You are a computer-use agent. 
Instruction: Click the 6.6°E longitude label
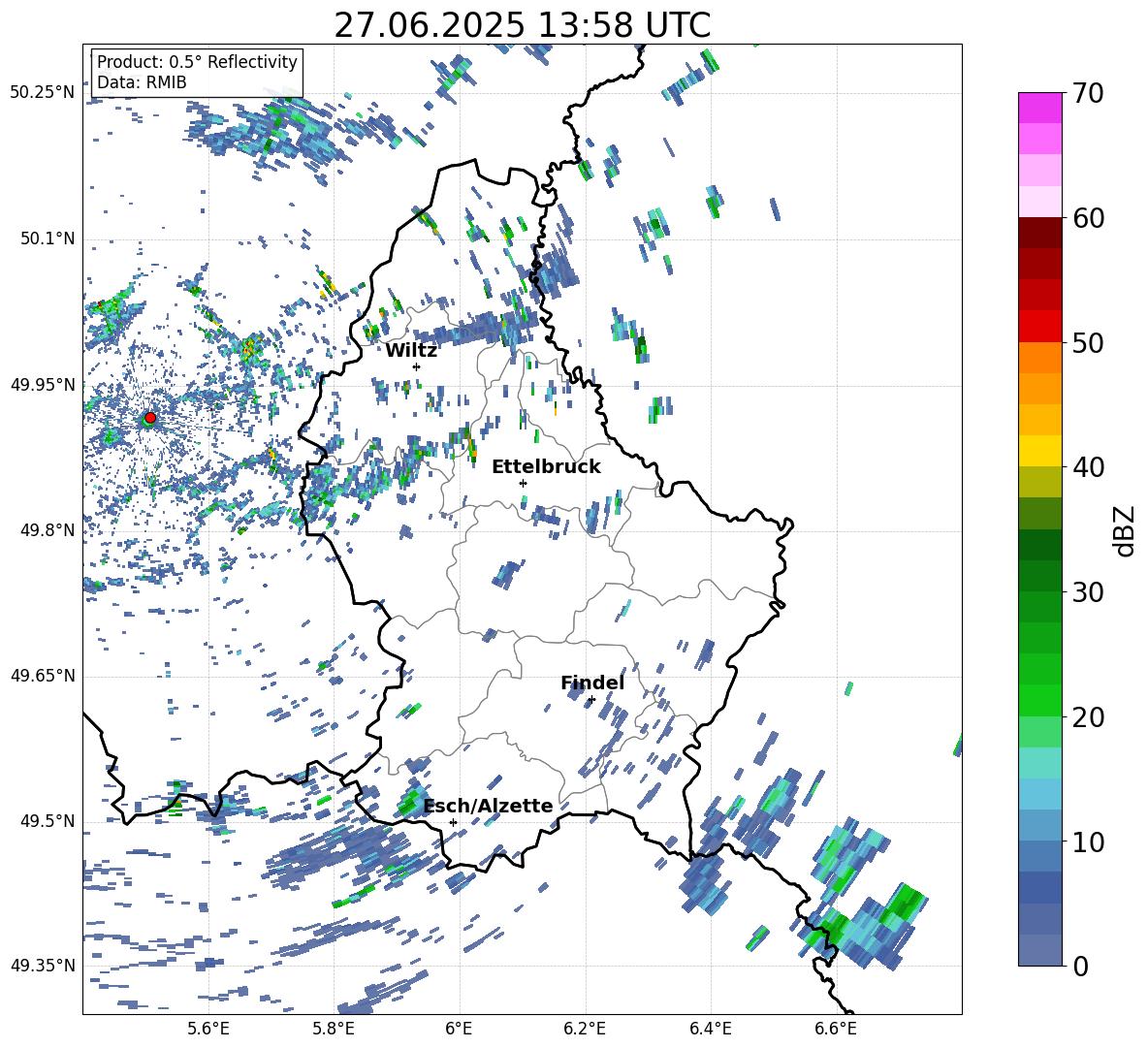pos(836,1029)
